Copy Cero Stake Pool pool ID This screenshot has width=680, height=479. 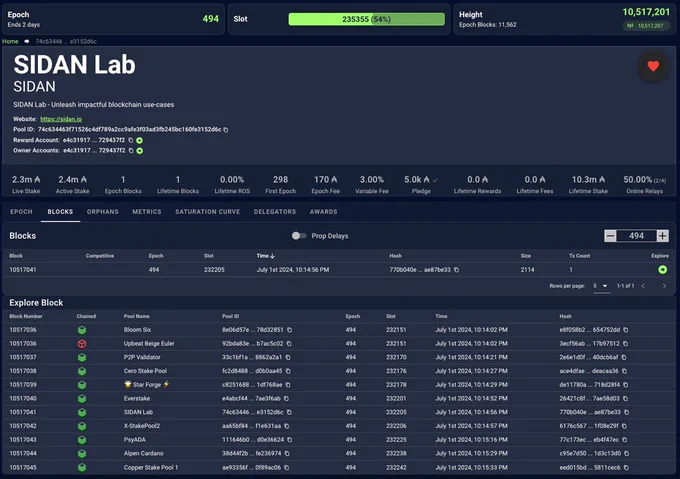pyautogui.click(x=288, y=371)
